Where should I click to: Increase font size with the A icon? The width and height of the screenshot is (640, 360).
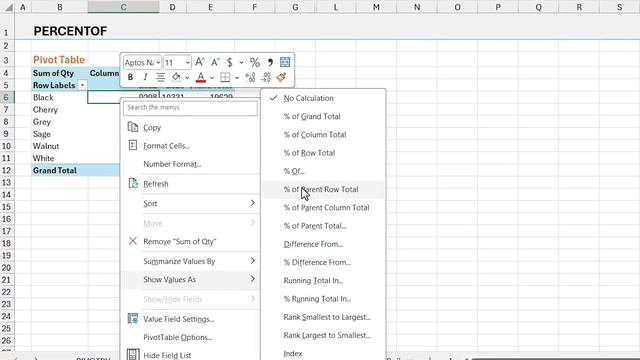click(x=200, y=62)
